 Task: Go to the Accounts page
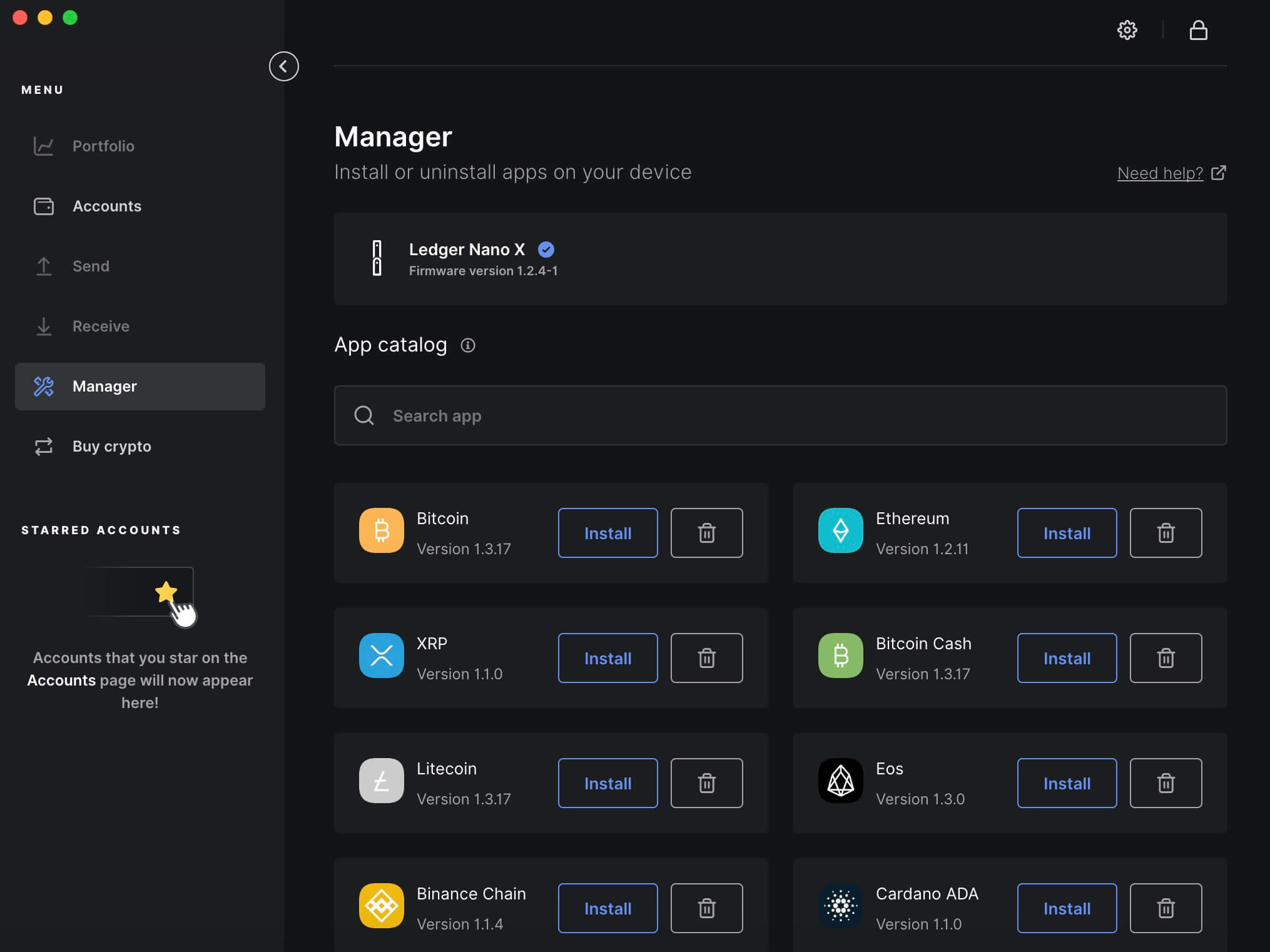[140, 206]
